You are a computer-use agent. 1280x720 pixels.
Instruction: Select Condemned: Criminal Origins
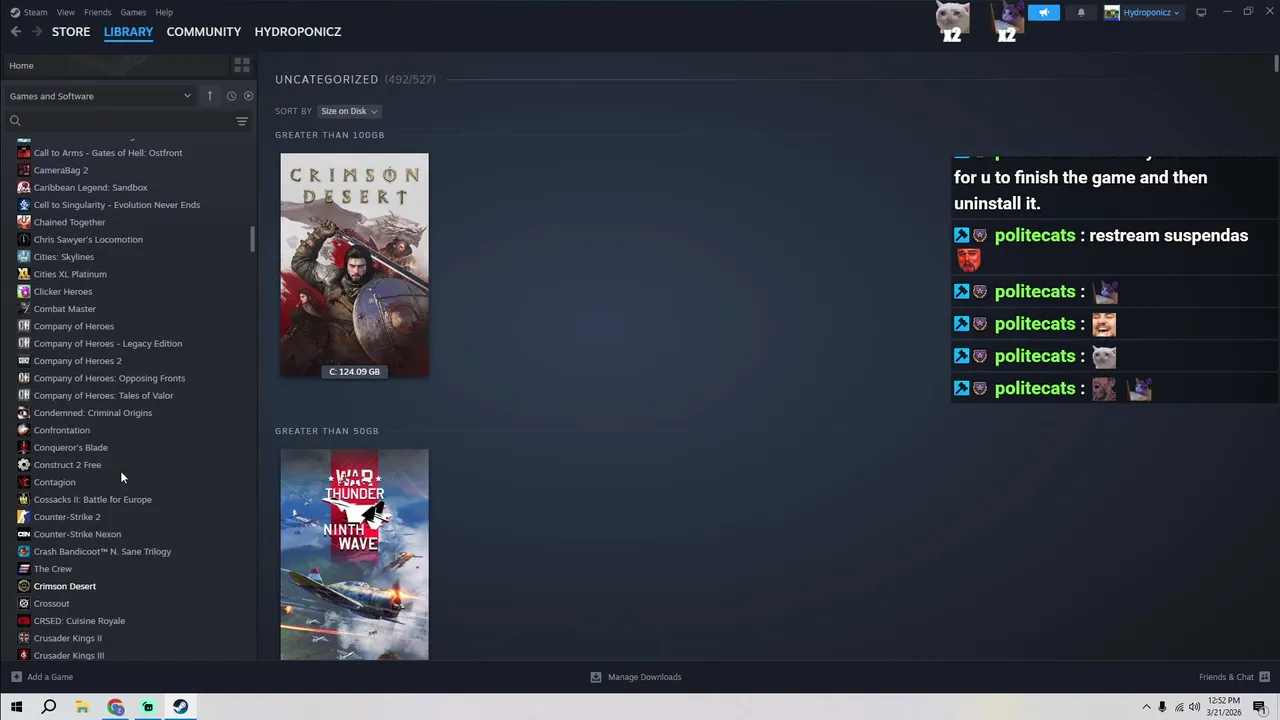[93, 413]
